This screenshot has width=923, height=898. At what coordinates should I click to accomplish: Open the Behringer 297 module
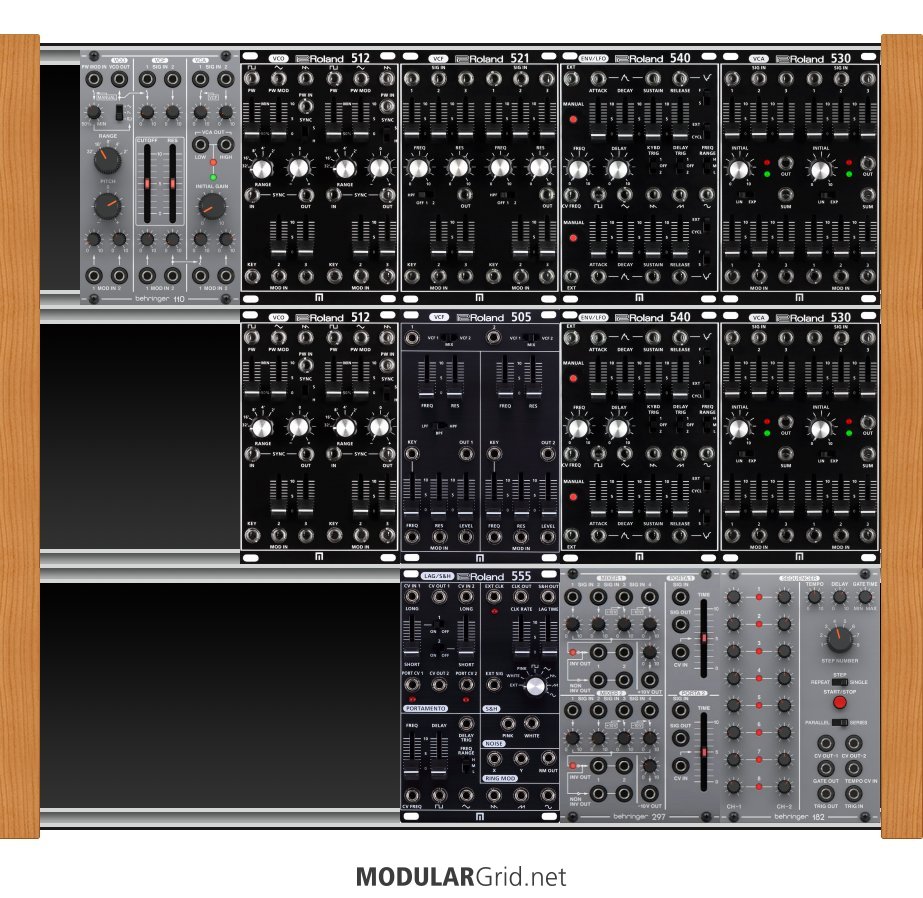click(x=640, y=695)
